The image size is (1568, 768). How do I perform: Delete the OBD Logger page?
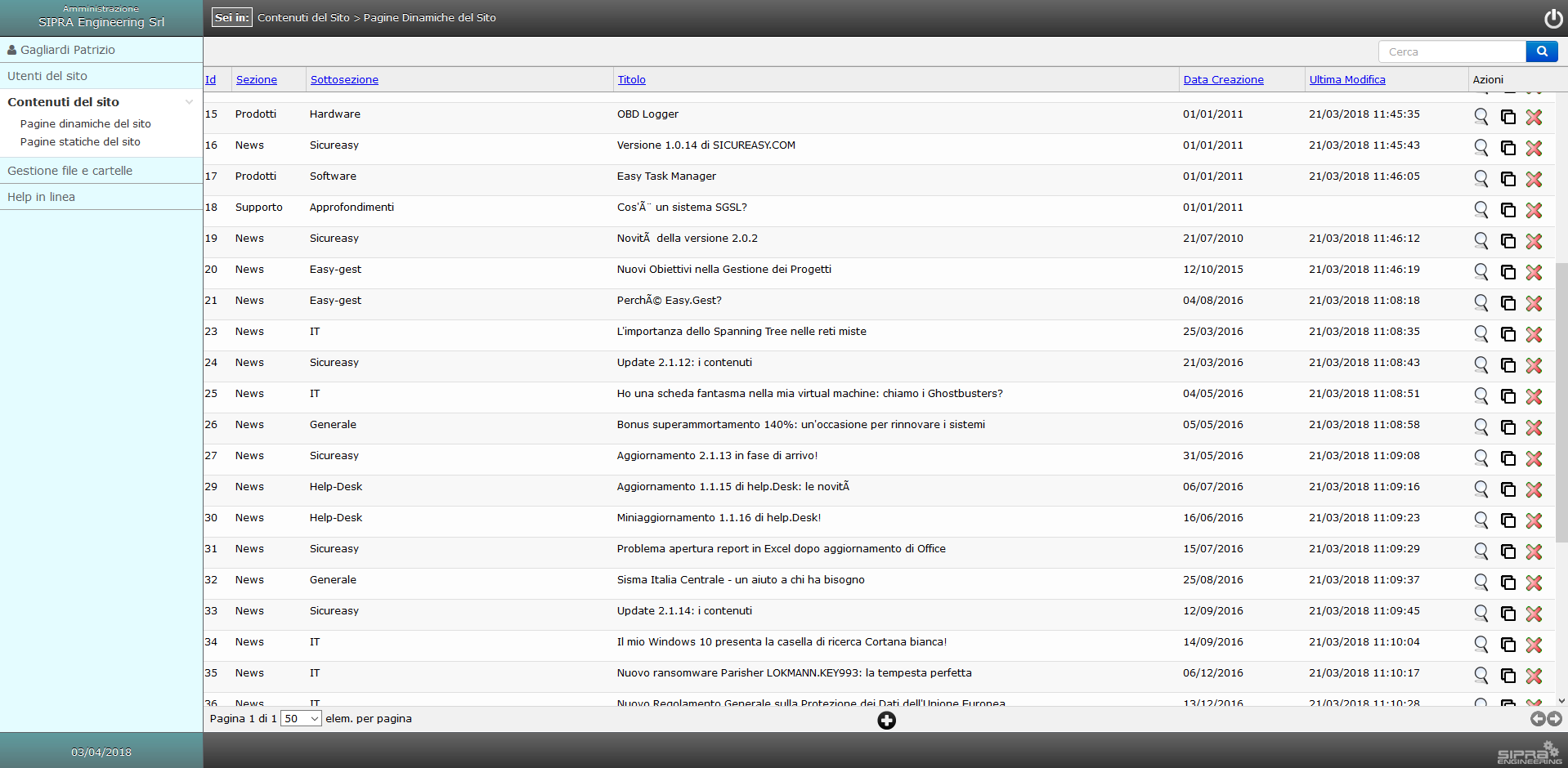point(1534,117)
